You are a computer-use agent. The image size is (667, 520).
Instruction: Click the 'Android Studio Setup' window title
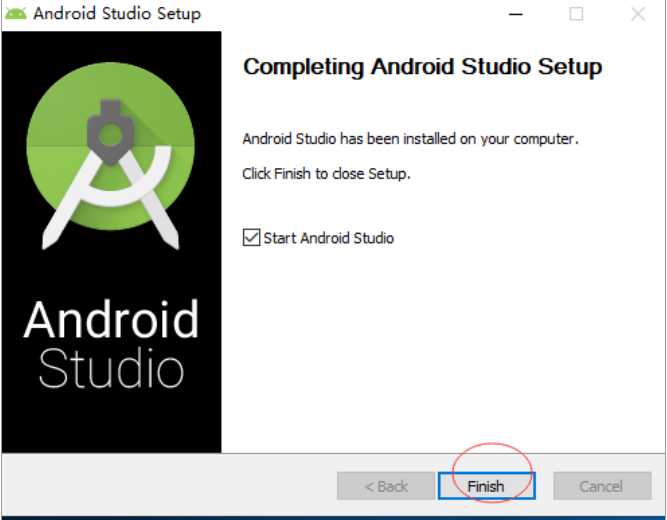pos(117,14)
